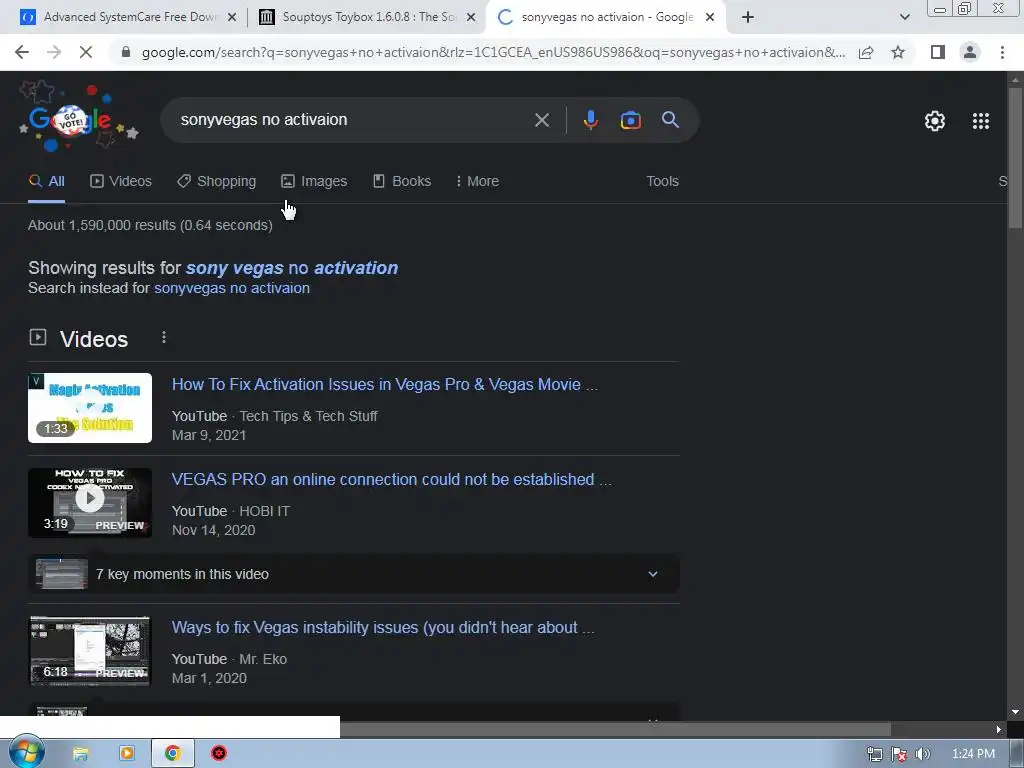Play the 6:18 Mr. Eko video thumbnail
1024x768 pixels.
90,651
